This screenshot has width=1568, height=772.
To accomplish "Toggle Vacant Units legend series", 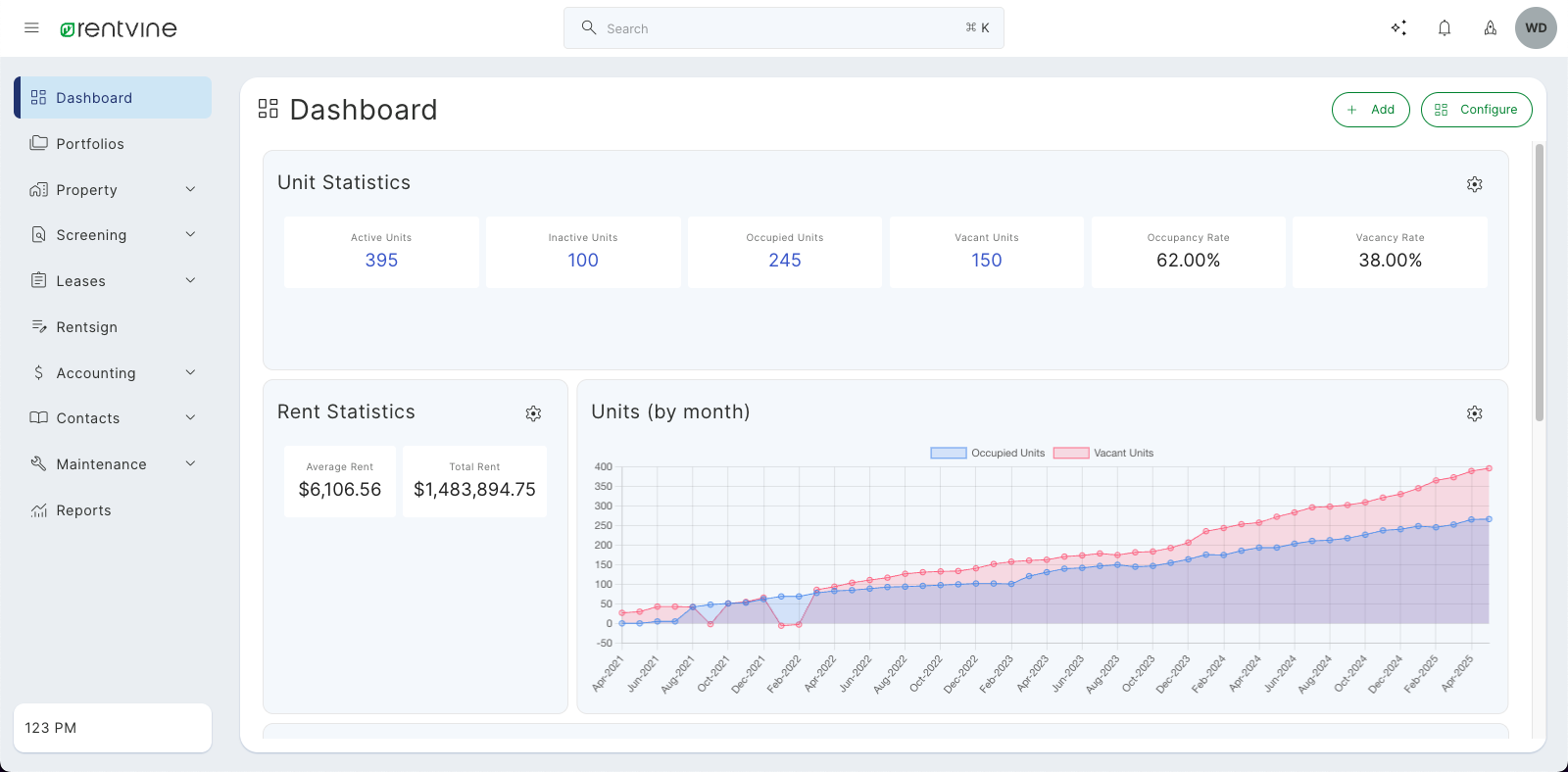I will (1103, 453).
